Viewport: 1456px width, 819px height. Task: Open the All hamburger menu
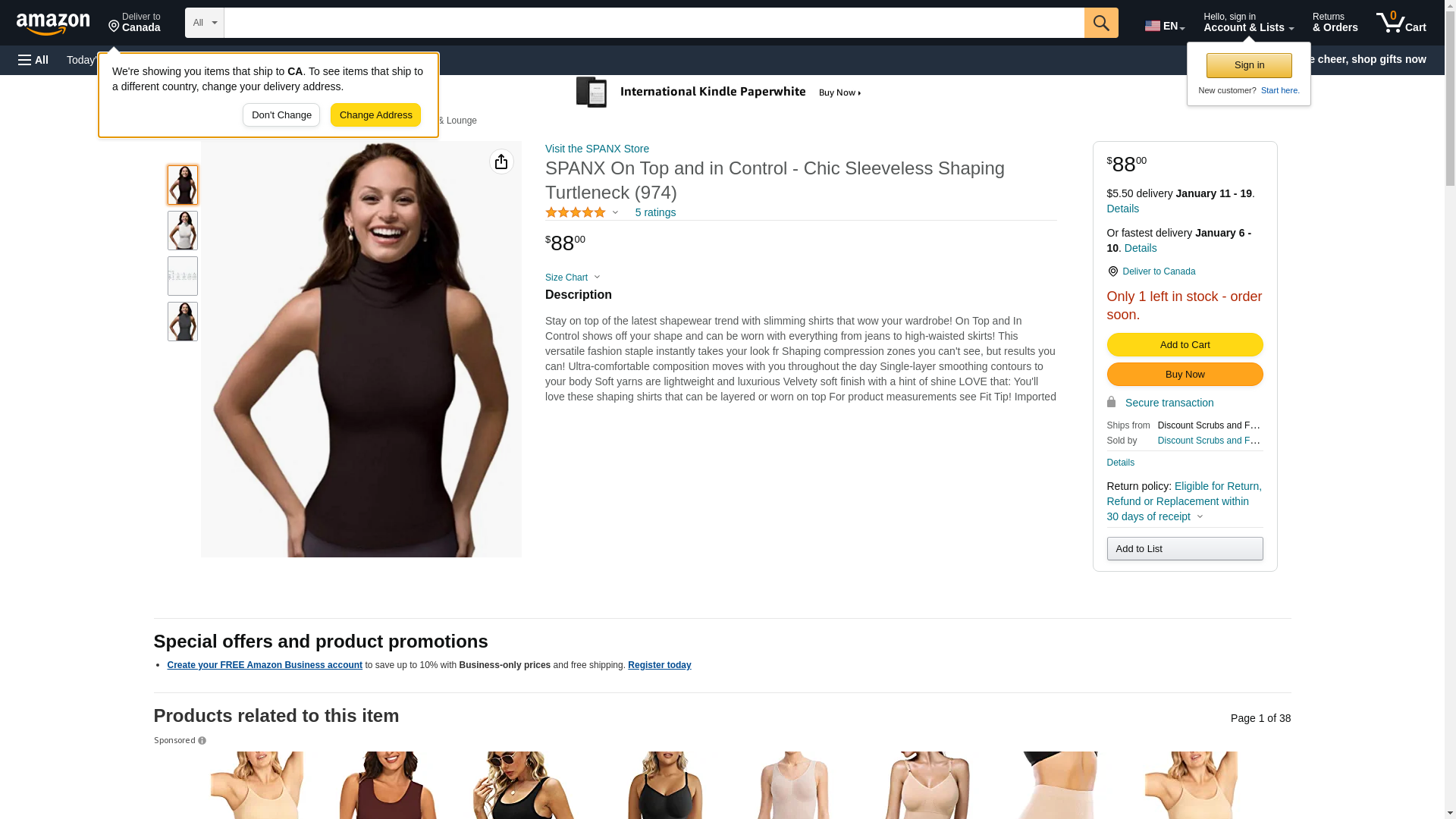tap(33, 60)
